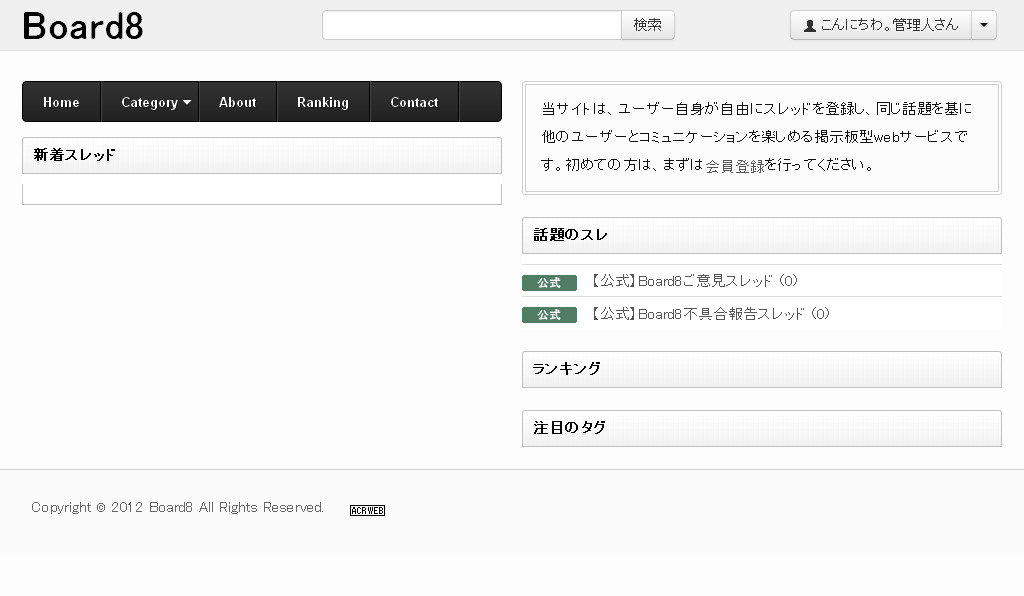Expand the Category dropdown menu
Screen dimensions: 1024x596
point(155,102)
